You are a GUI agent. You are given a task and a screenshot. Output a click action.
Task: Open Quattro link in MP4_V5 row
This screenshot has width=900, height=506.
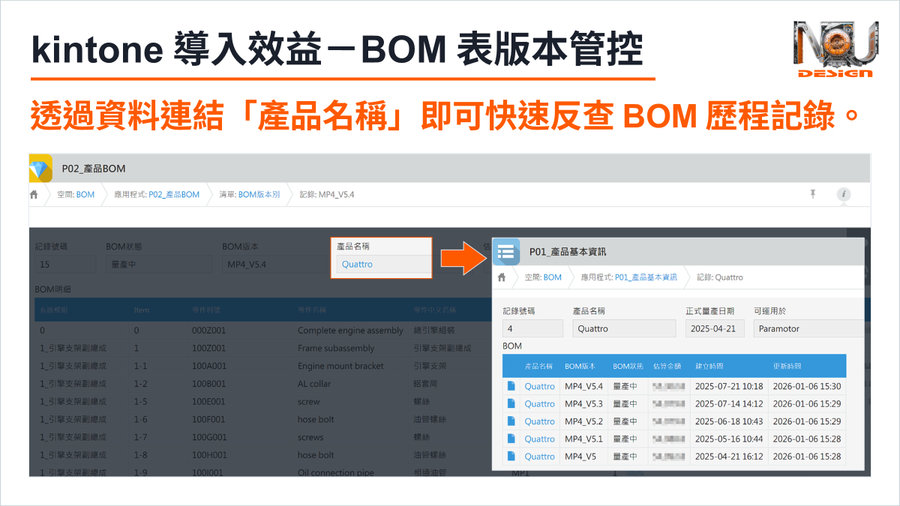point(540,457)
